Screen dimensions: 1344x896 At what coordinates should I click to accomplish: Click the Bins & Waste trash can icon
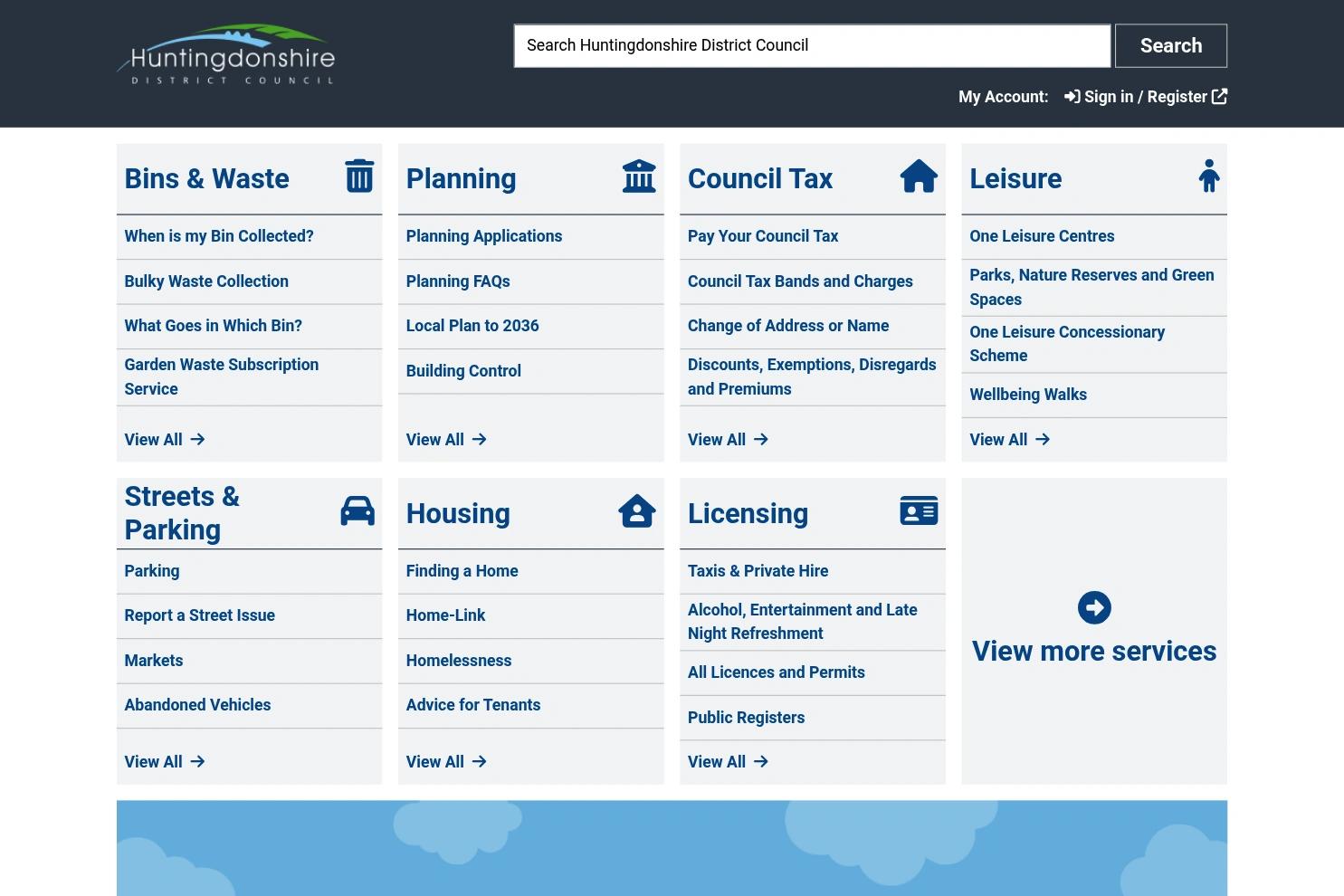tap(359, 176)
